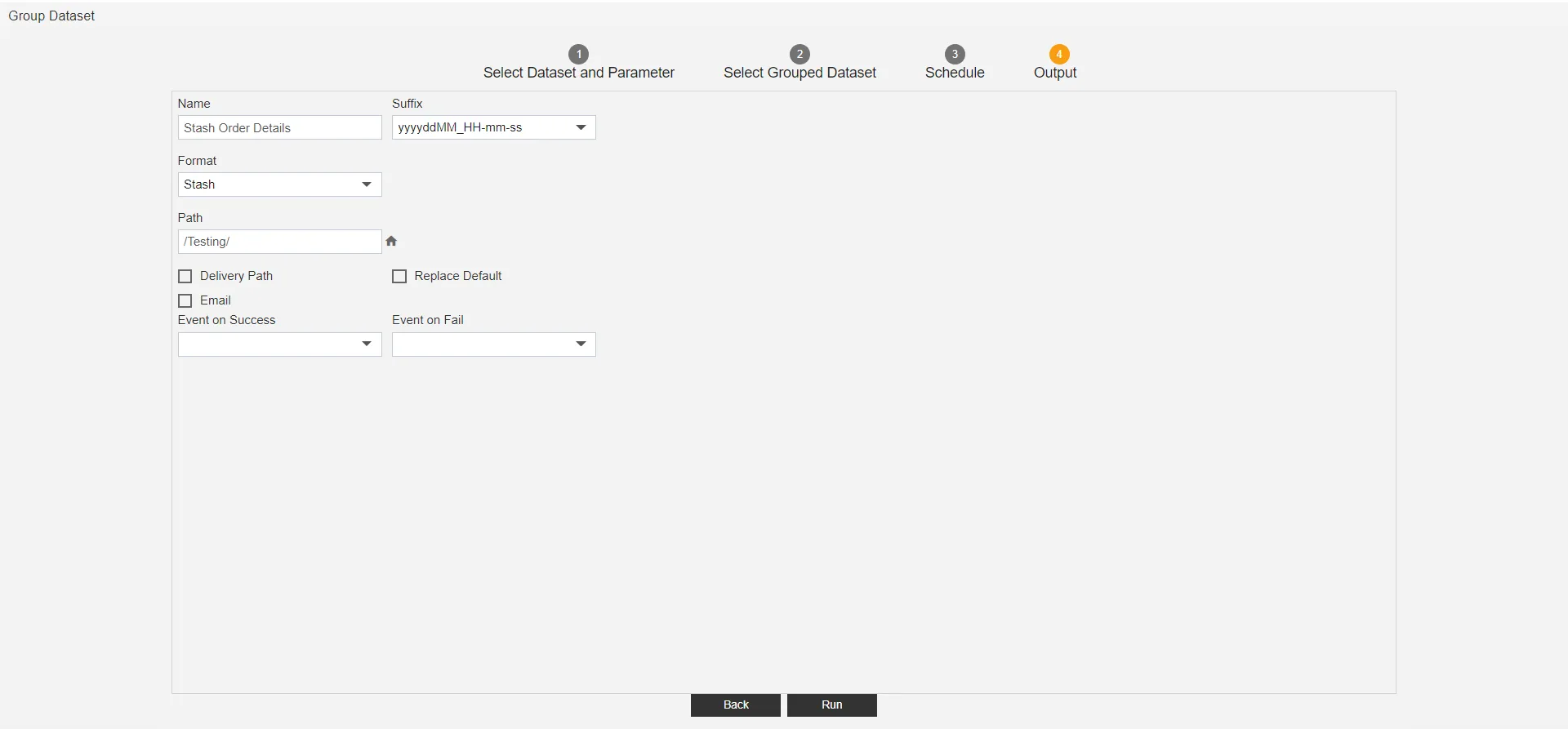Open the Event on Success dropdown

pyautogui.click(x=279, y=344)
